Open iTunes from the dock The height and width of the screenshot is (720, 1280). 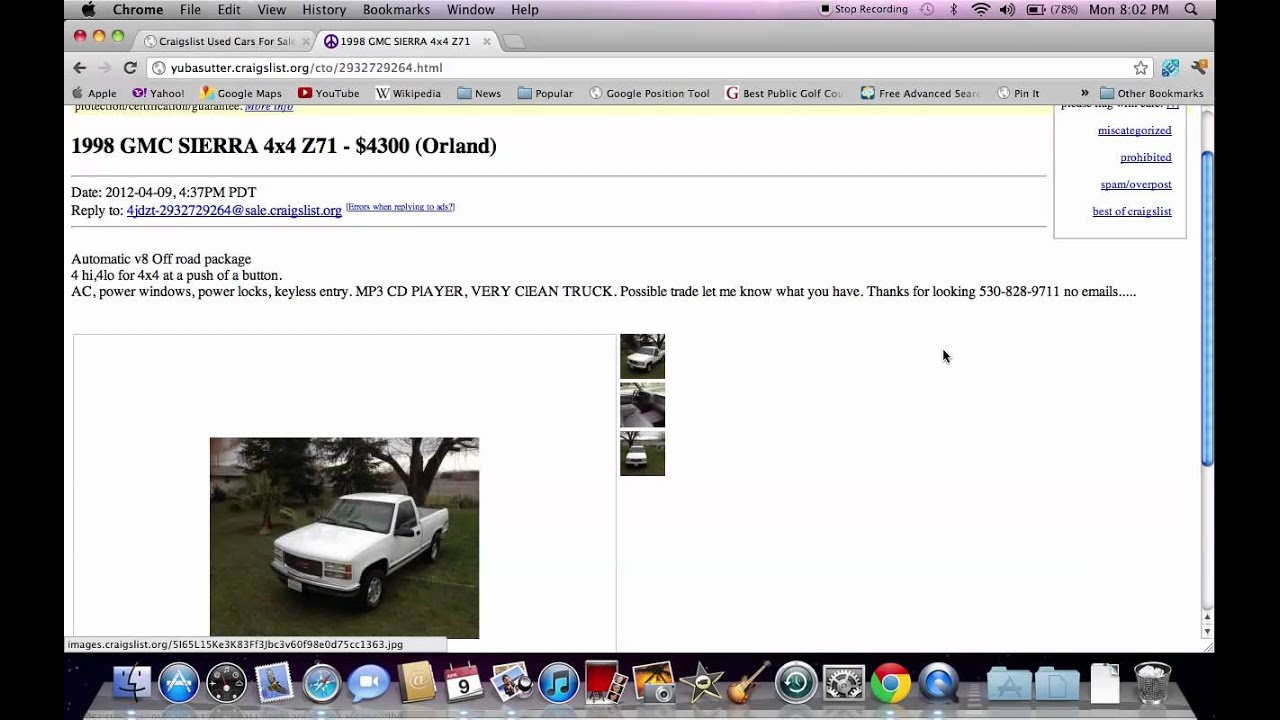click(558, 683)
